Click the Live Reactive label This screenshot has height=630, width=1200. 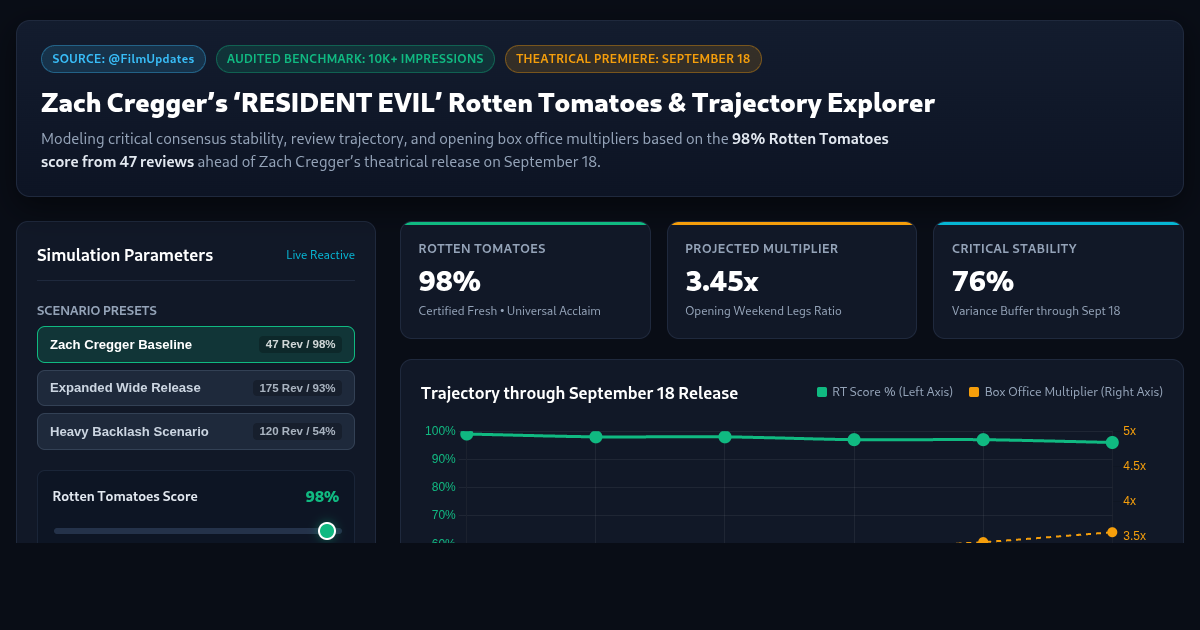click(320, 255)
